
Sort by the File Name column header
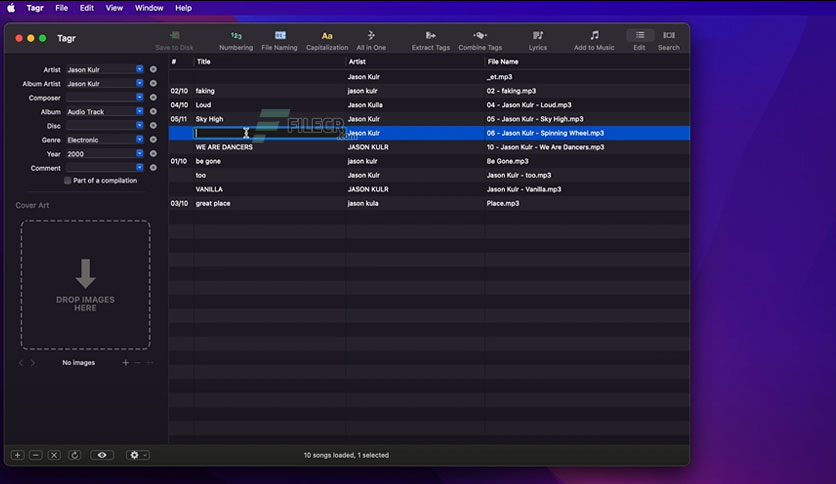pos(586,62)
